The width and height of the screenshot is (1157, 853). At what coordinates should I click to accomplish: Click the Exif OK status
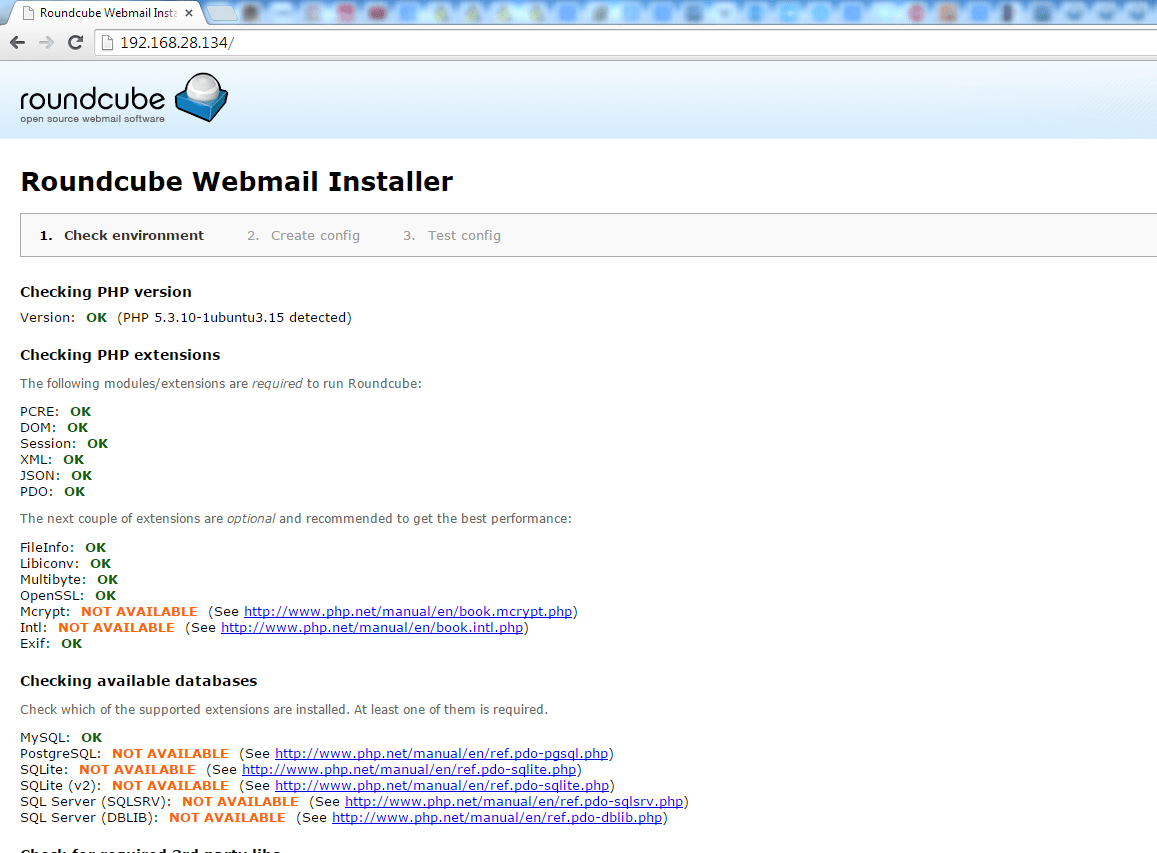click(72, 644)
